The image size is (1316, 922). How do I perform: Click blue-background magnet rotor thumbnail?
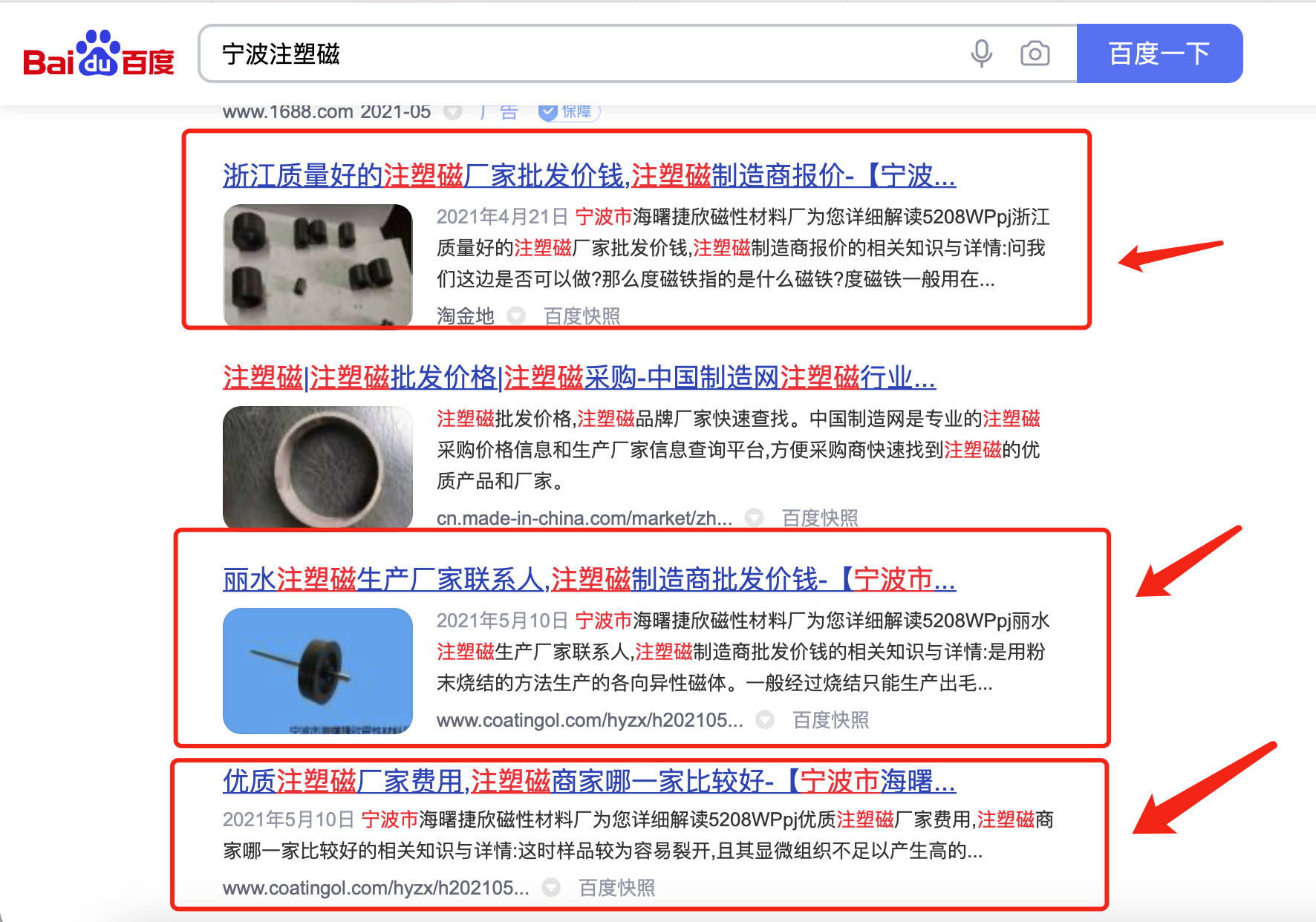point(318,671)
